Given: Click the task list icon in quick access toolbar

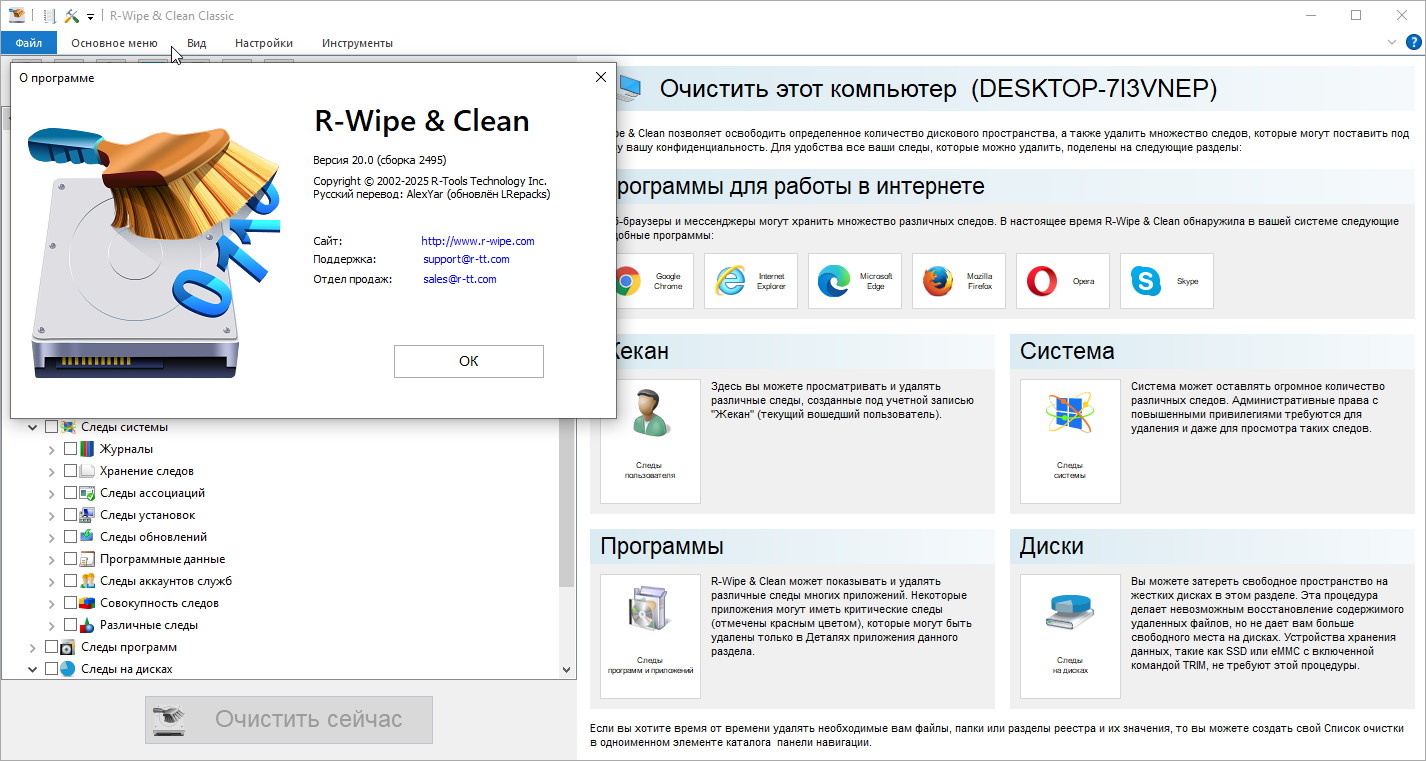Looking at the screenshot, I should coord(50,15).
